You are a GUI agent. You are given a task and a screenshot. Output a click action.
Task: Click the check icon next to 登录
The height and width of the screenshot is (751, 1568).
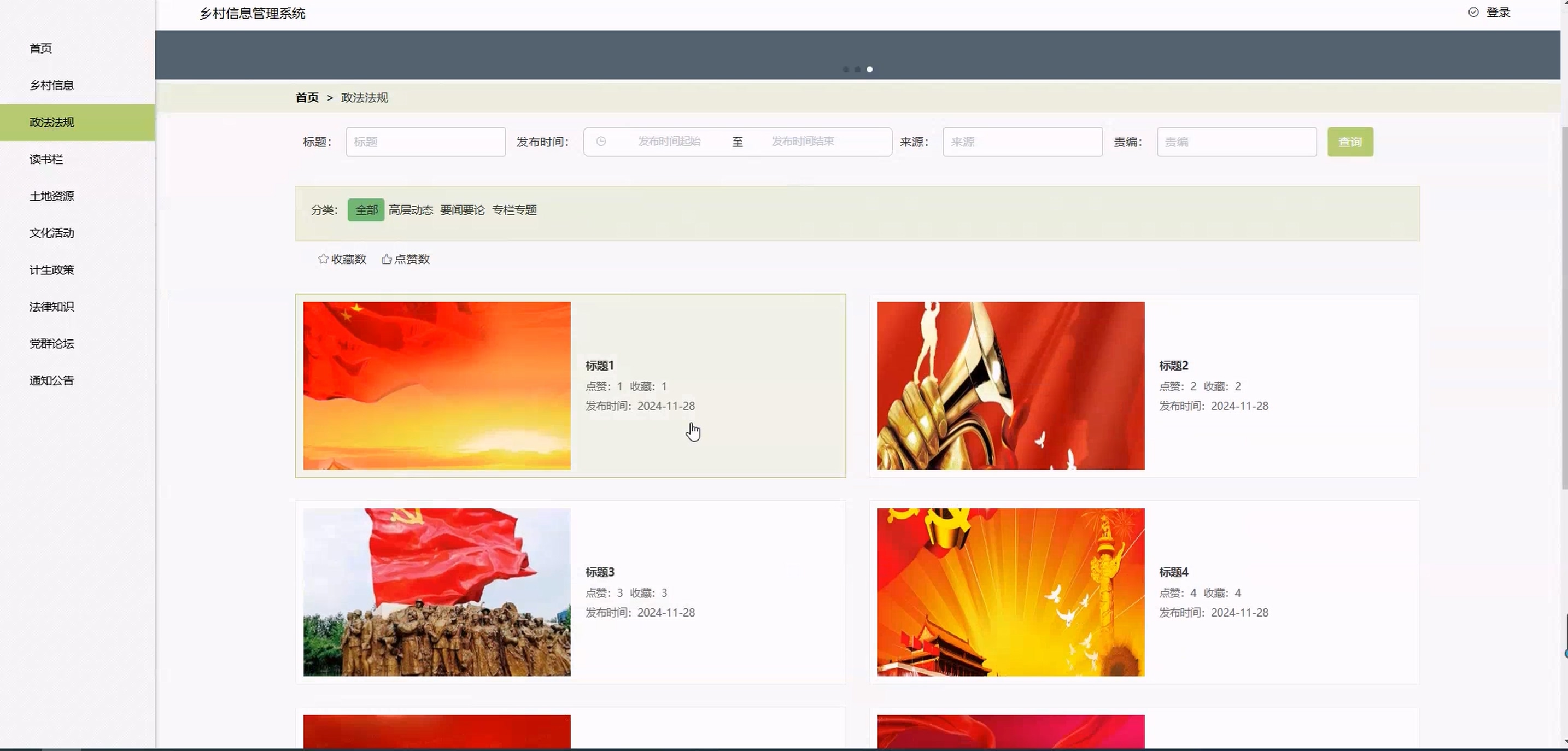1473,12
